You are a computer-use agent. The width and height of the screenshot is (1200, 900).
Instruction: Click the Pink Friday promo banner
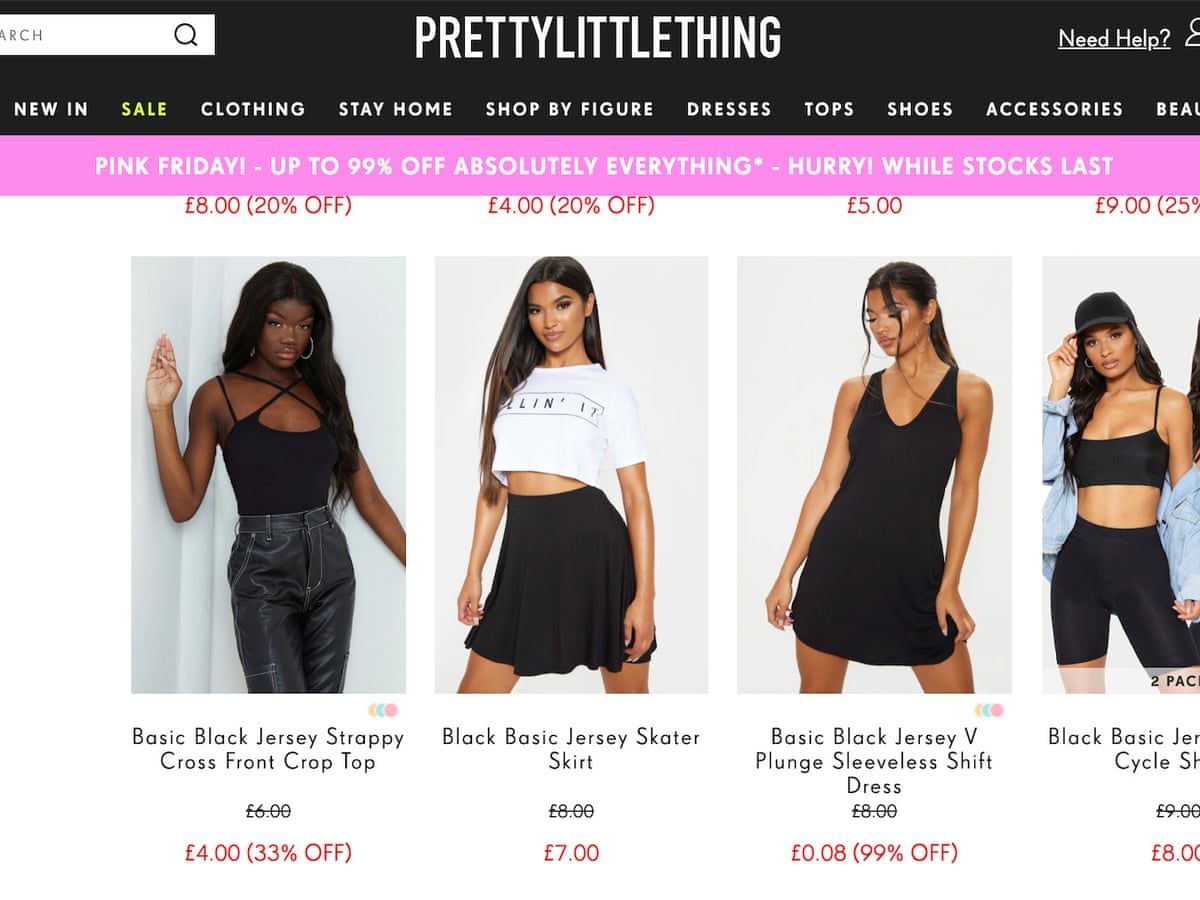point(600,166)
